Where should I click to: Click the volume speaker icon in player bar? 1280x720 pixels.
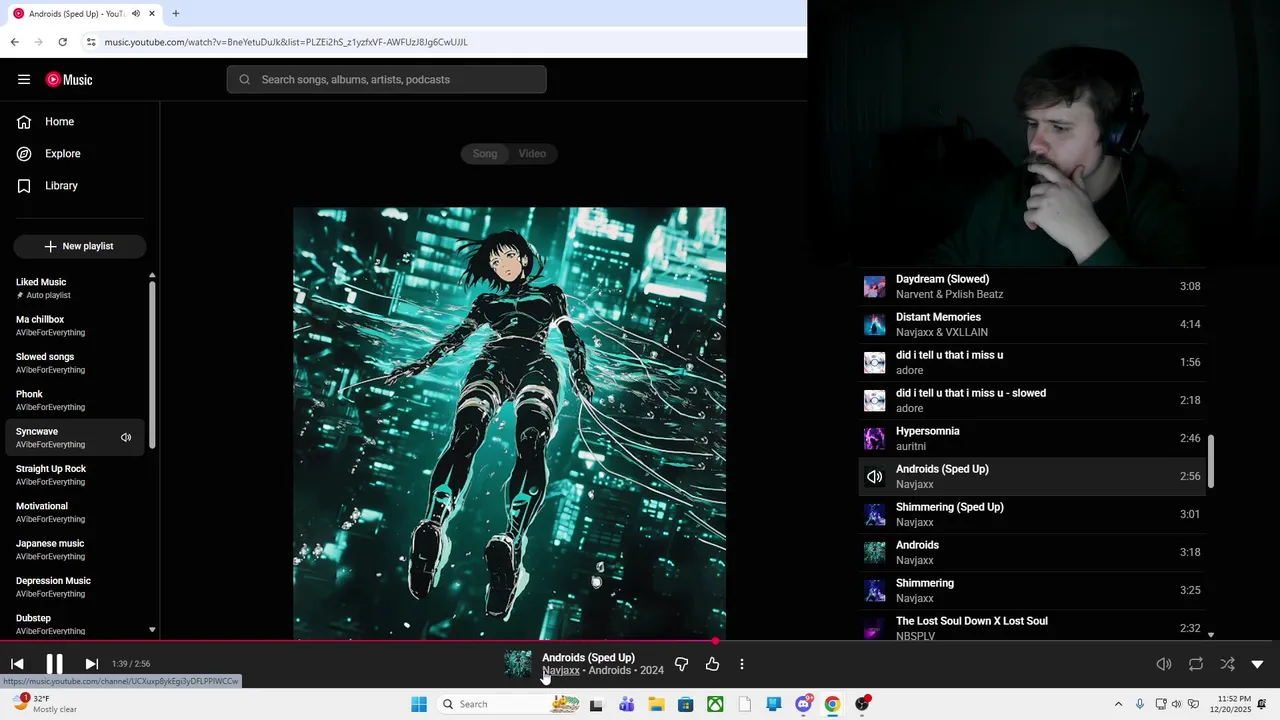pos(1164,664)
